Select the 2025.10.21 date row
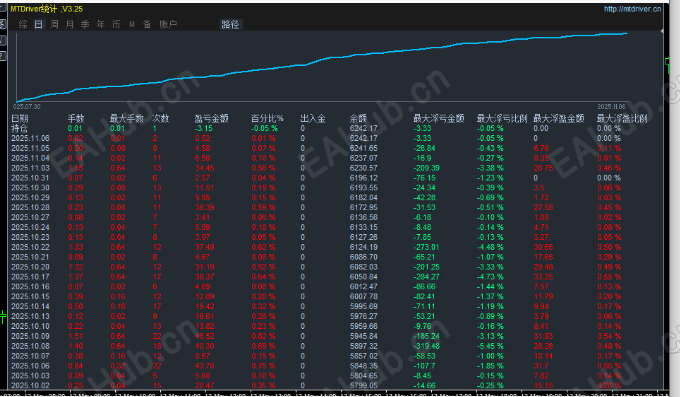Screen dimensions: 680x397 (x=30, y=257)
